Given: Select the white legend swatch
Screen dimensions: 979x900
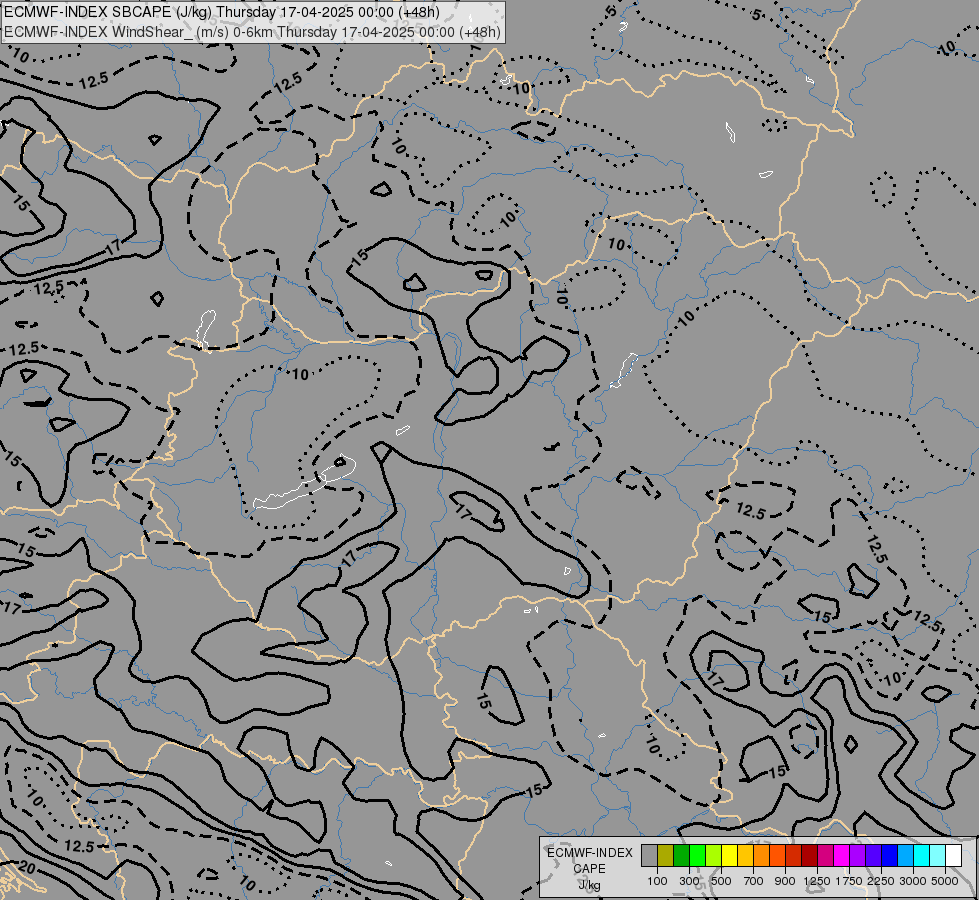Looking at the screenshot, I should click(x=953, y=855).
